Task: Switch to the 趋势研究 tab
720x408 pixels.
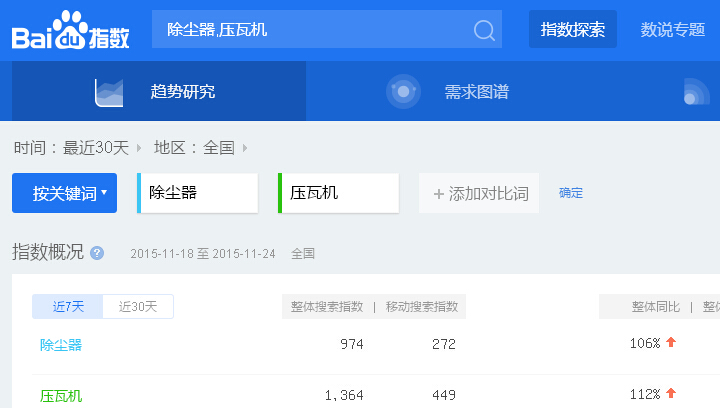Action: tap(159, 91)
